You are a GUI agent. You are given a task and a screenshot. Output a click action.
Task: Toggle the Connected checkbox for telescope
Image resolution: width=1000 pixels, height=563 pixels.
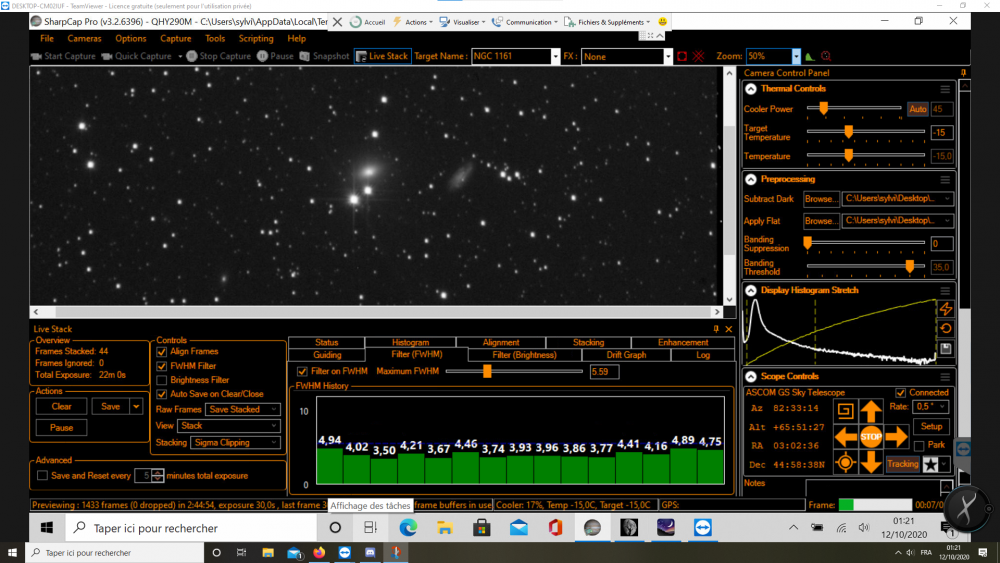(901, 393)
